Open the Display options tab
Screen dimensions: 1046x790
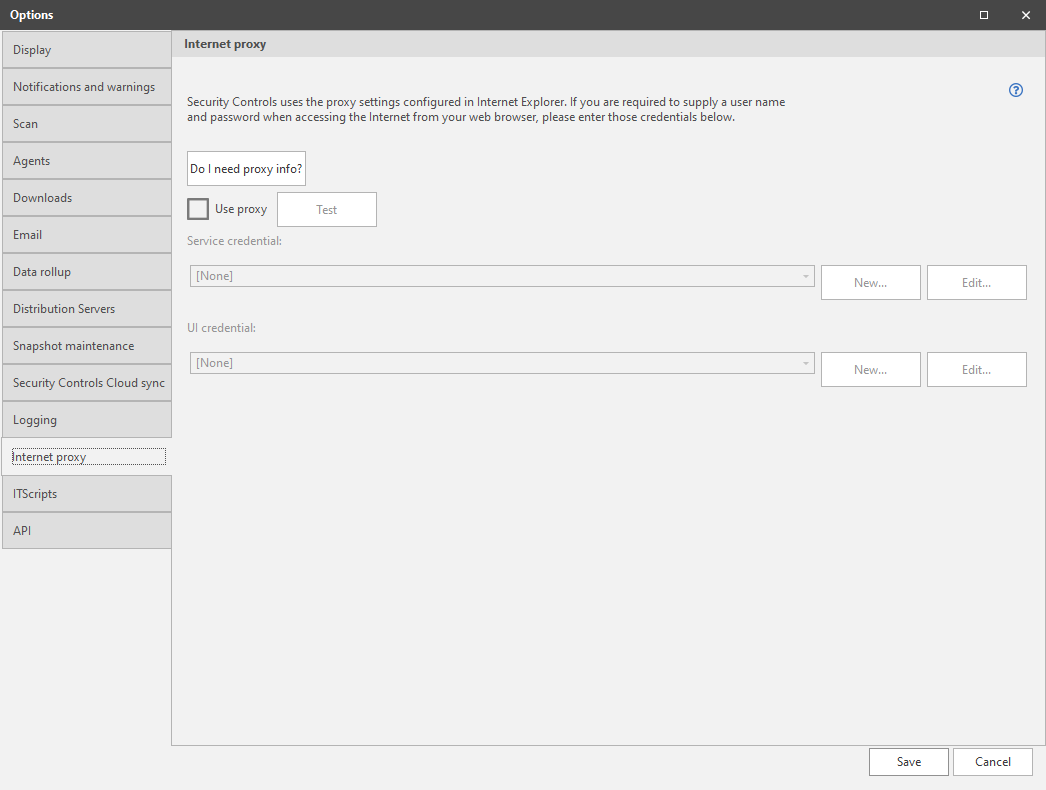point(87,50)
